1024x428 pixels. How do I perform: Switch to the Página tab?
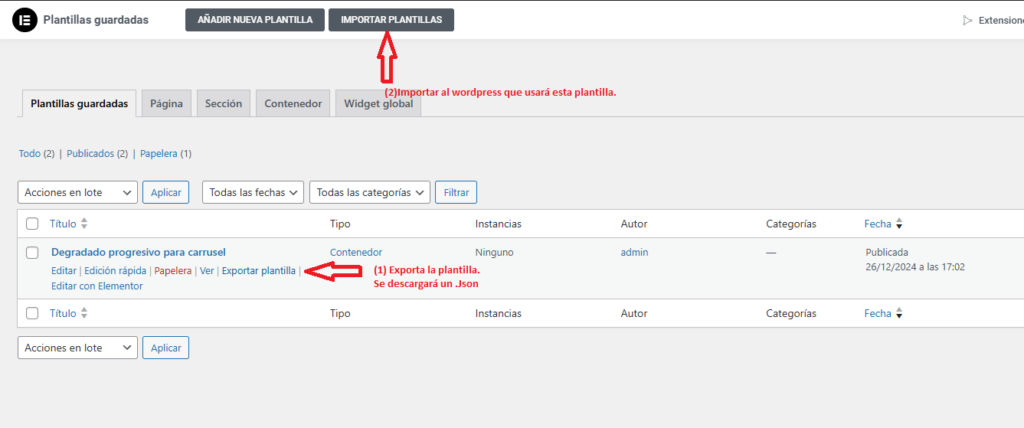[x=166, y=103]
